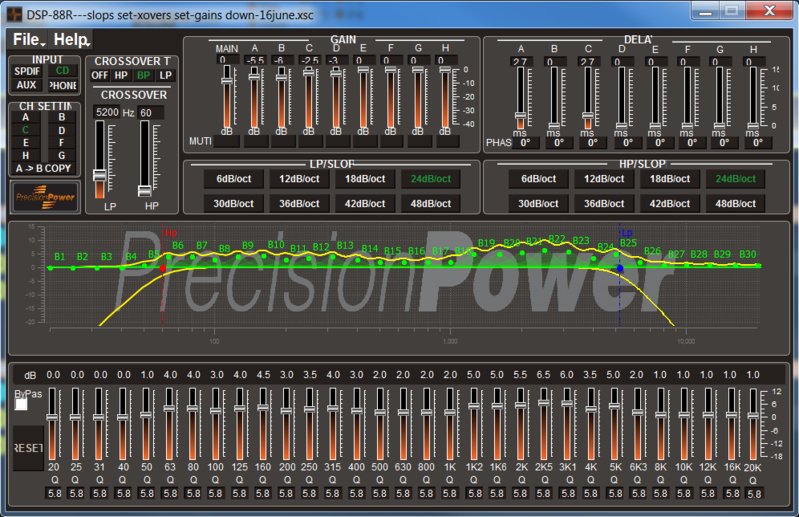Click channel B gain value -6

281,60
